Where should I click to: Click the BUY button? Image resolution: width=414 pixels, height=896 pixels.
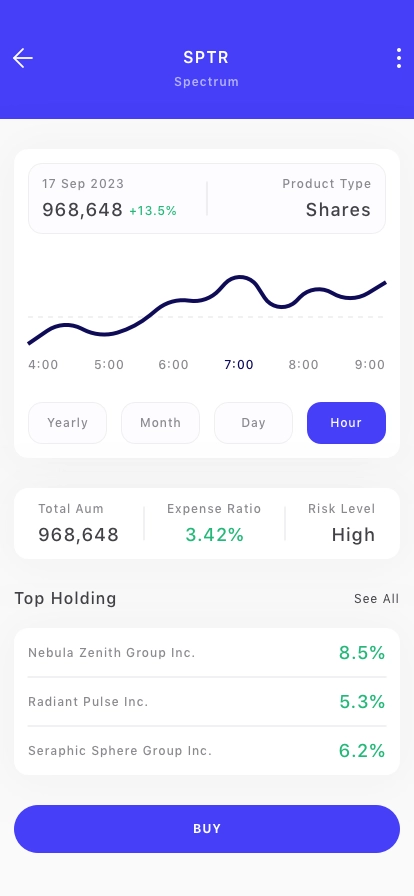click(x=207, y=829)
